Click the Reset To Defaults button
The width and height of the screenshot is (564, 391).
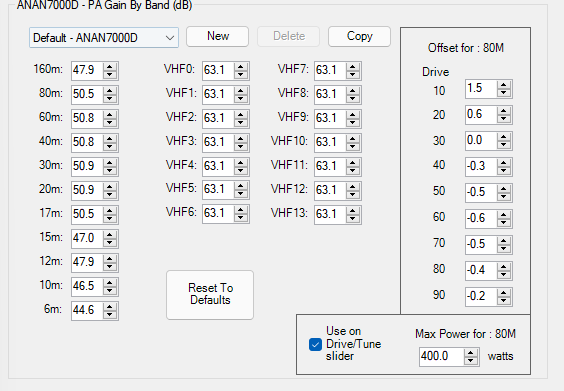[210, 295]
